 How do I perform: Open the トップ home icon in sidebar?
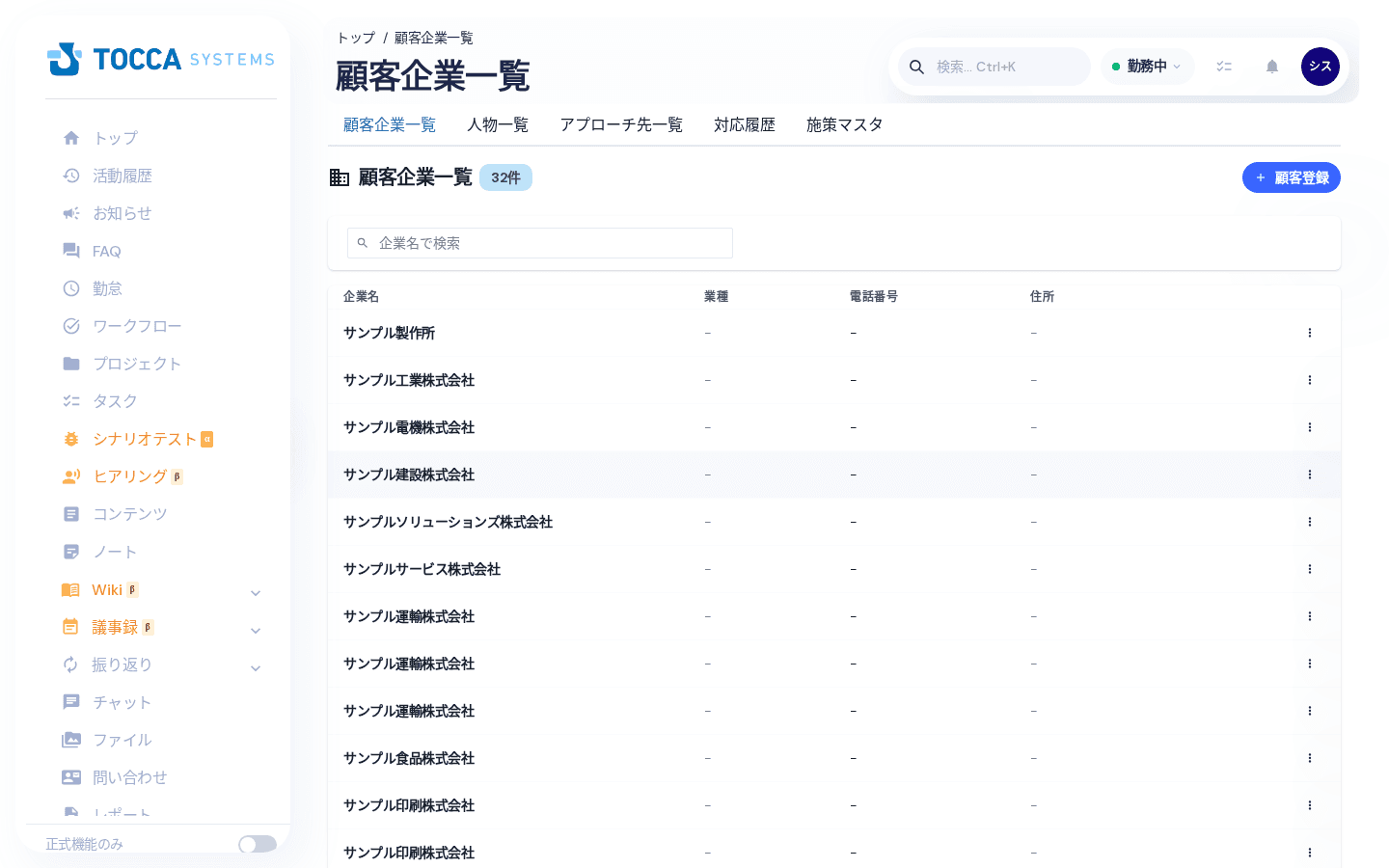coord(71,138)
